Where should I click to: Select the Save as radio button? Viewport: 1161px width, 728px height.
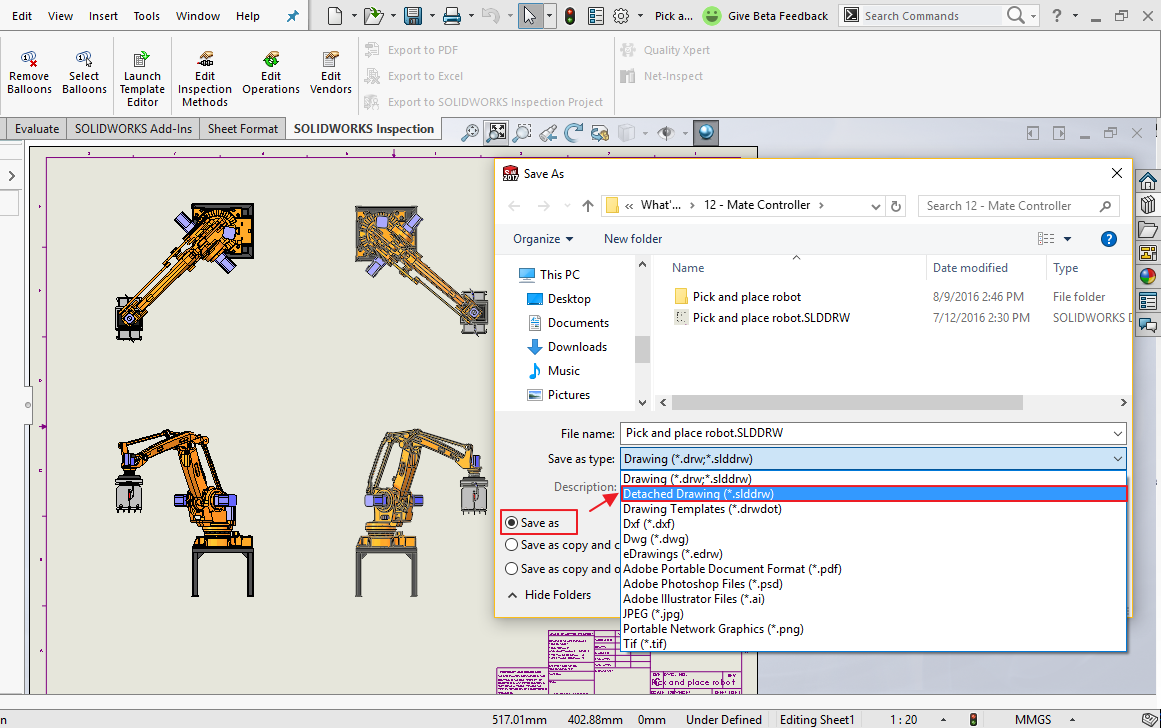click(x=512, y=523)
